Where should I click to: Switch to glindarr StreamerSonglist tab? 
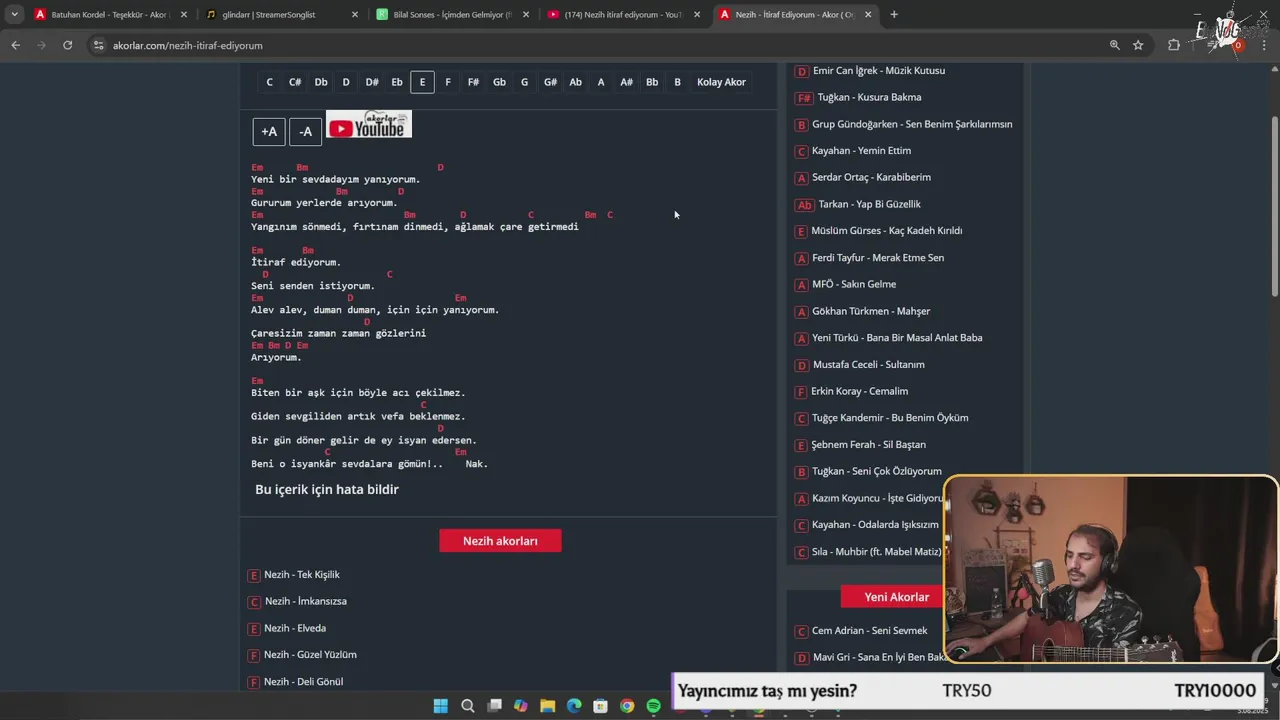coord(281,15)
